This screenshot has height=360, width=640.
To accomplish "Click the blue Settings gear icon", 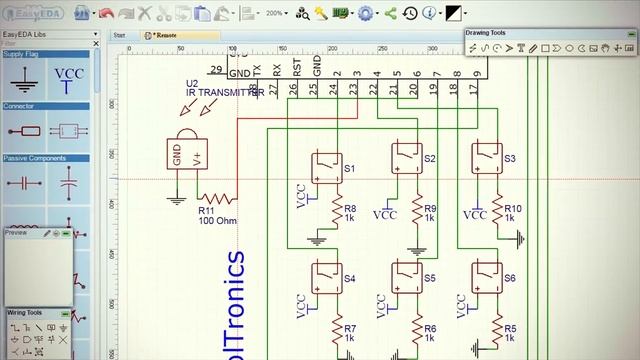I will (x=365, y=13).
